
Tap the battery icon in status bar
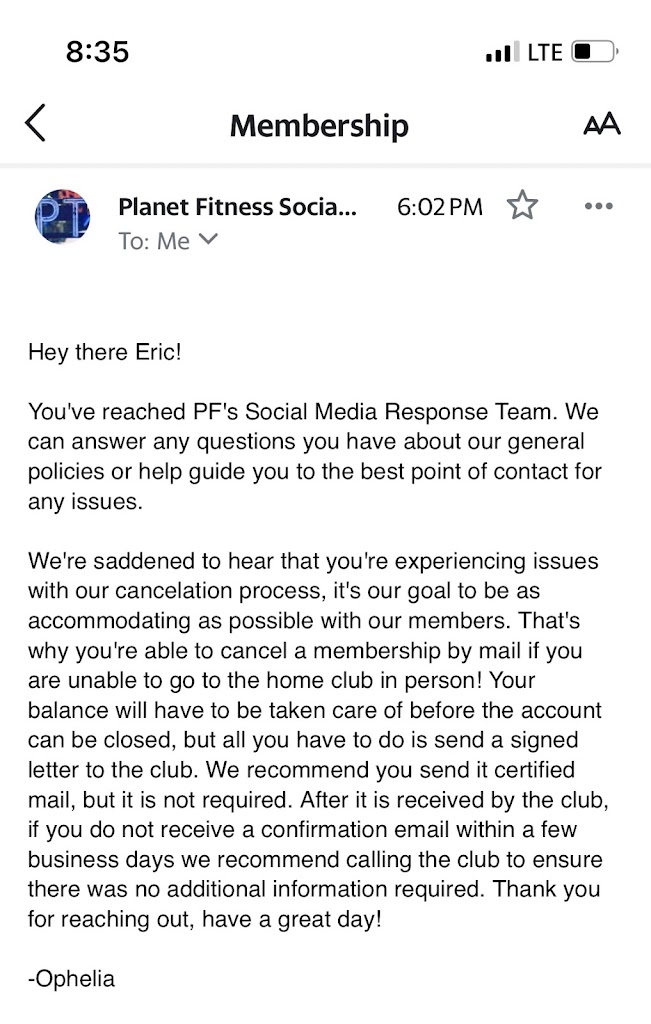pyautogui.click(x=596, y=52)
